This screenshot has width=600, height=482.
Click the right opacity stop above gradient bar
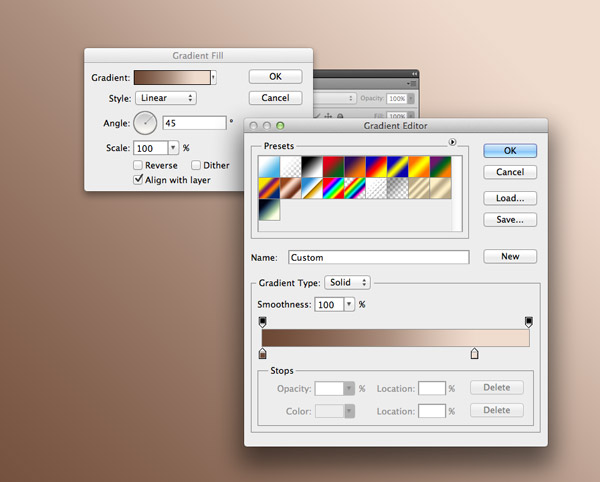click(x=529, y=321)
